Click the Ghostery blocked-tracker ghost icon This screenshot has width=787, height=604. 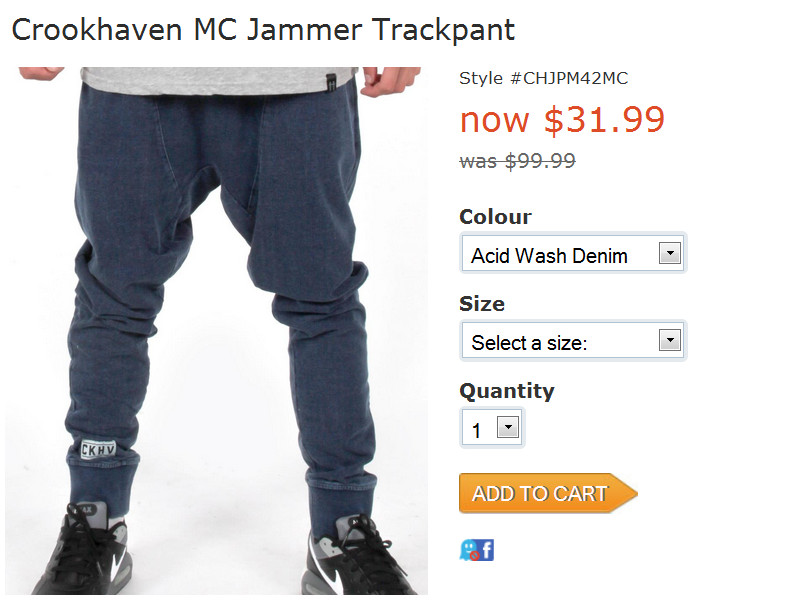click(x=469, y=550)
